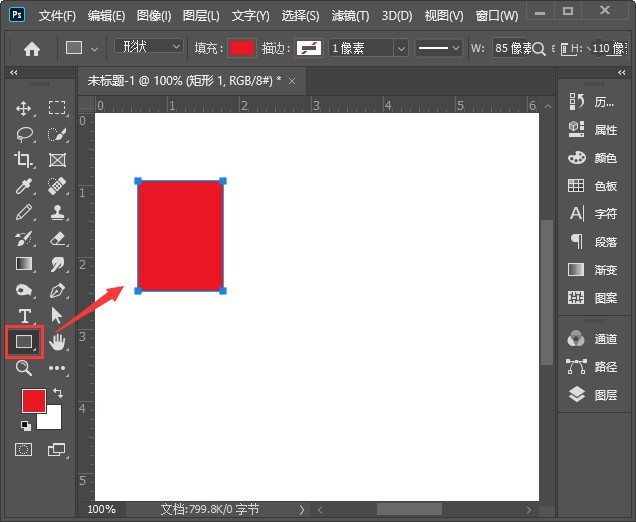The image size is (636, 522).
Task: Click the red fill color swatch (填充)
Action: [242, 48]
